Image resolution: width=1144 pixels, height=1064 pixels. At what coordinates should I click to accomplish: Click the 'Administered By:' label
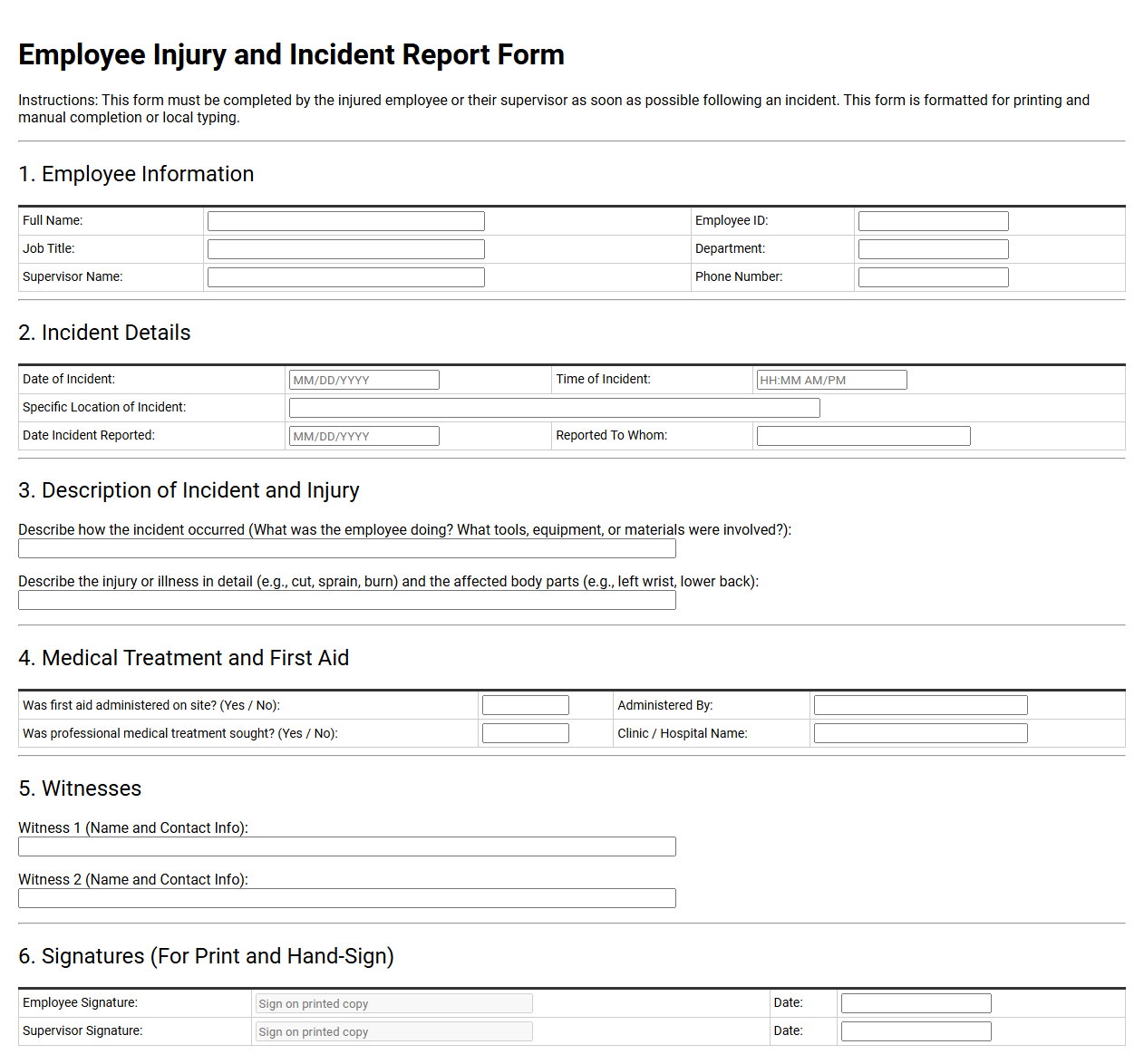664,705
